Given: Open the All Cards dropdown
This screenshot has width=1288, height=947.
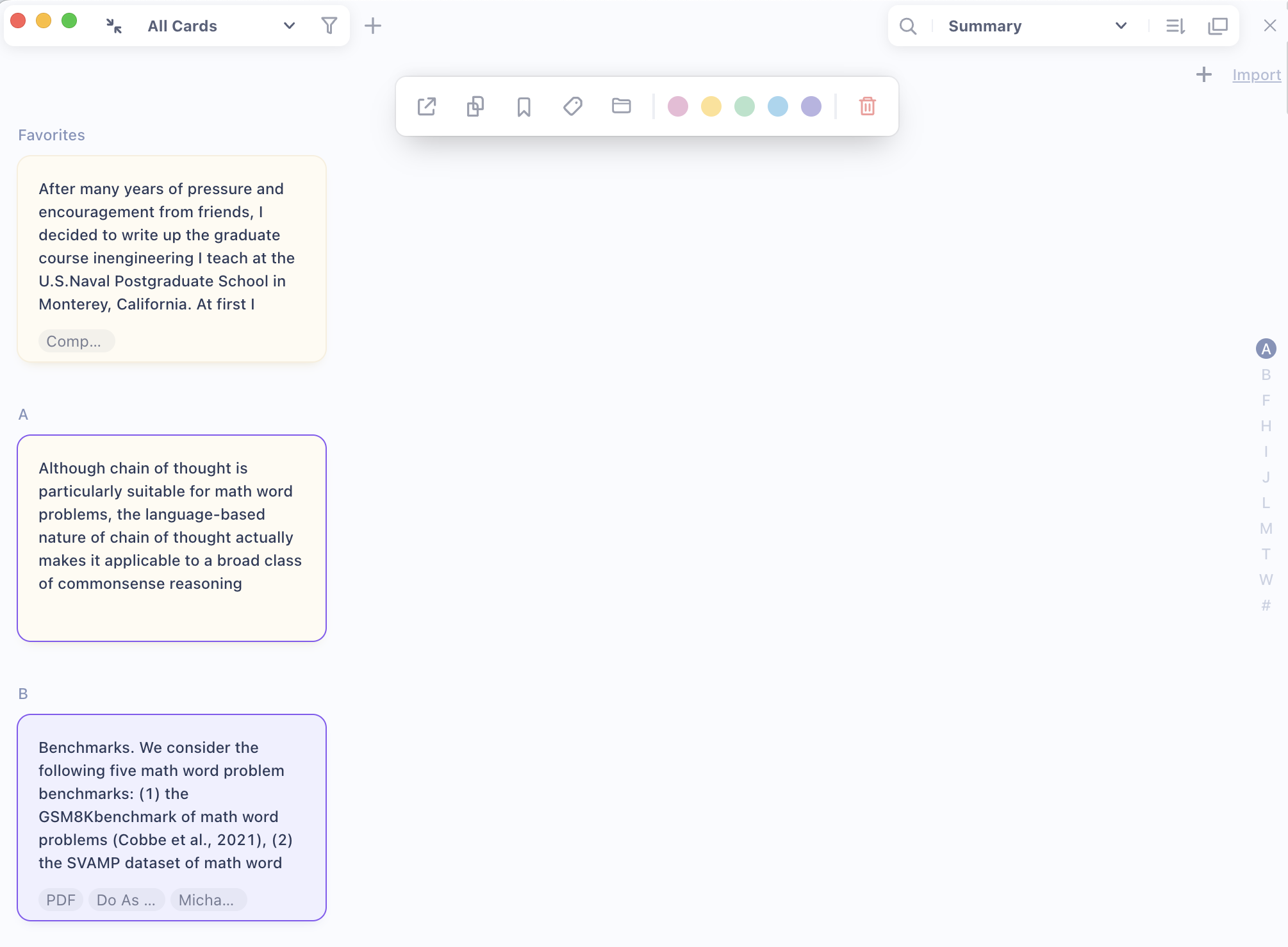Looking at the screenshot, I should point(221,26).
